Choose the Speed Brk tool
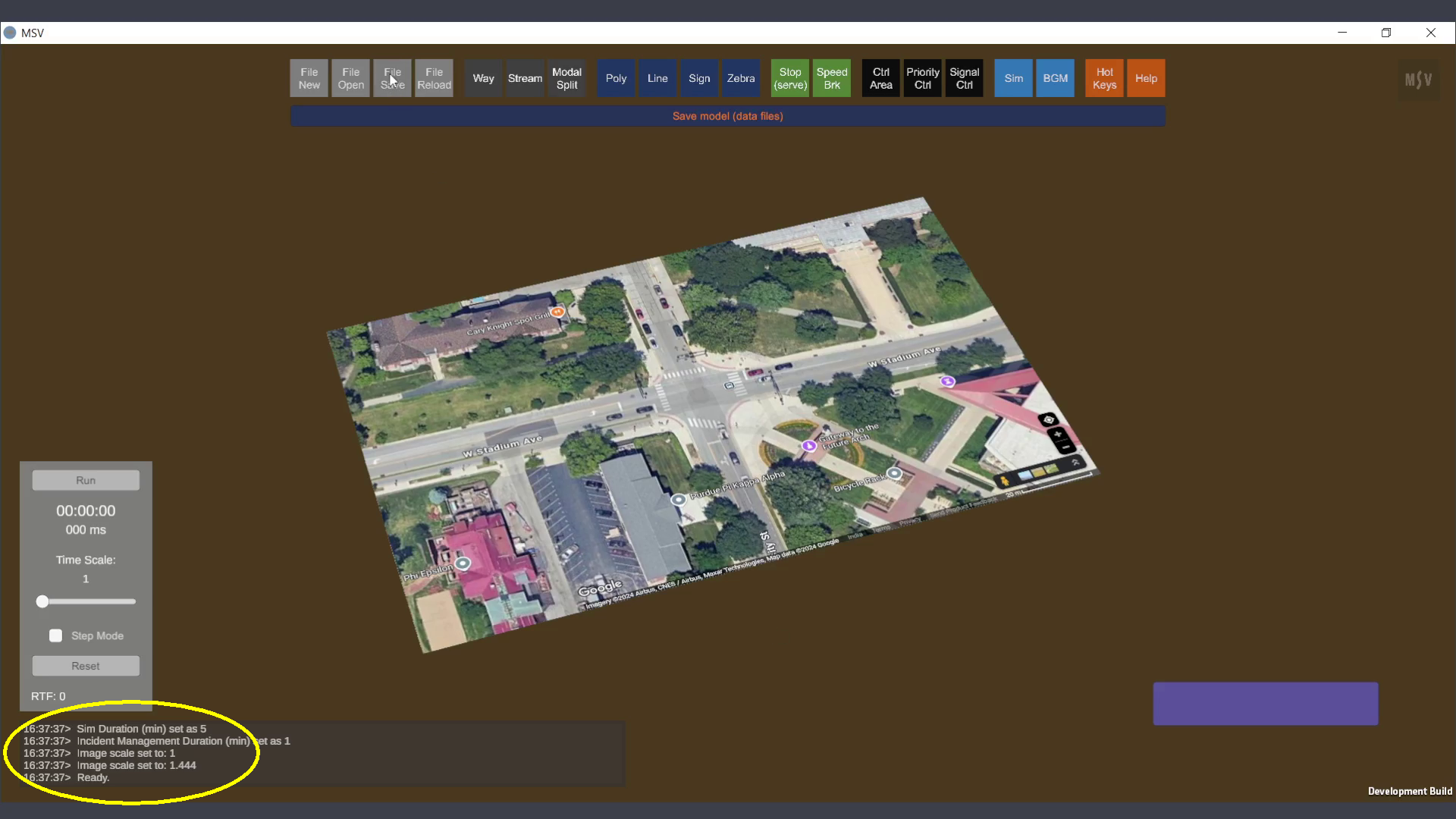 832,78
